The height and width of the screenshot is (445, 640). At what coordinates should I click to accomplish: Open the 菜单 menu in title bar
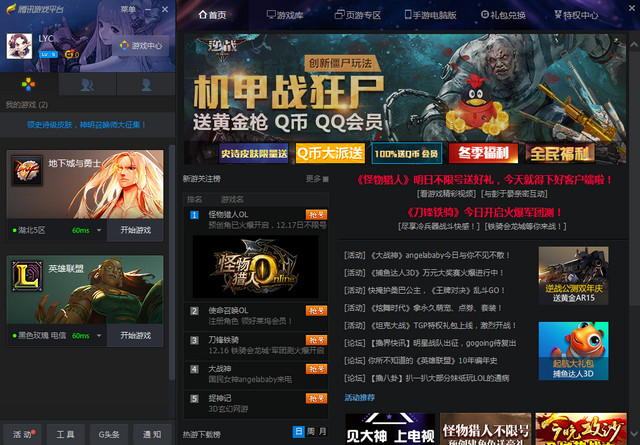coord(129,9)
